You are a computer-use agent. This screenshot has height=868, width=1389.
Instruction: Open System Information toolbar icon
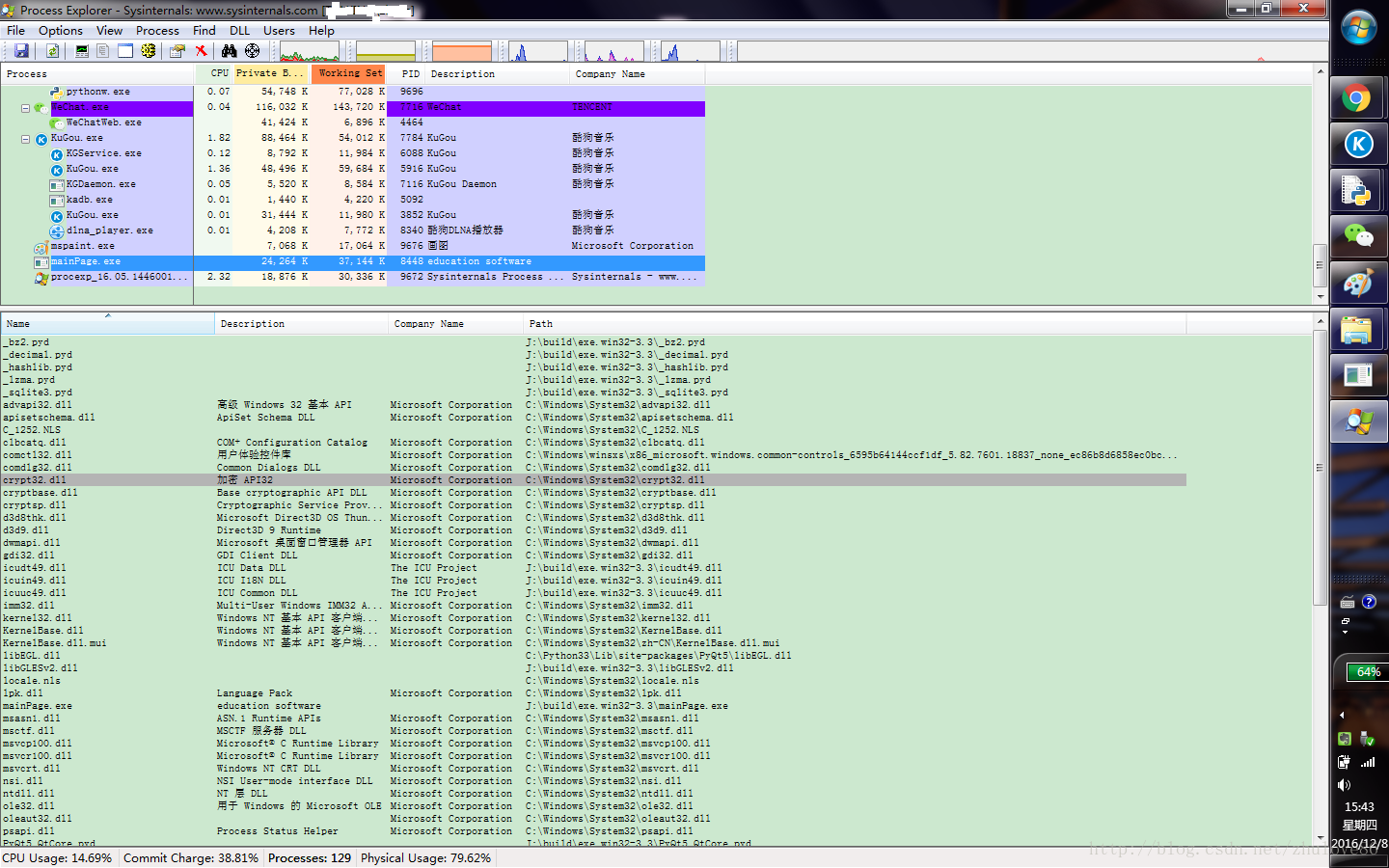pyautogui.click(x=82, y=51)
